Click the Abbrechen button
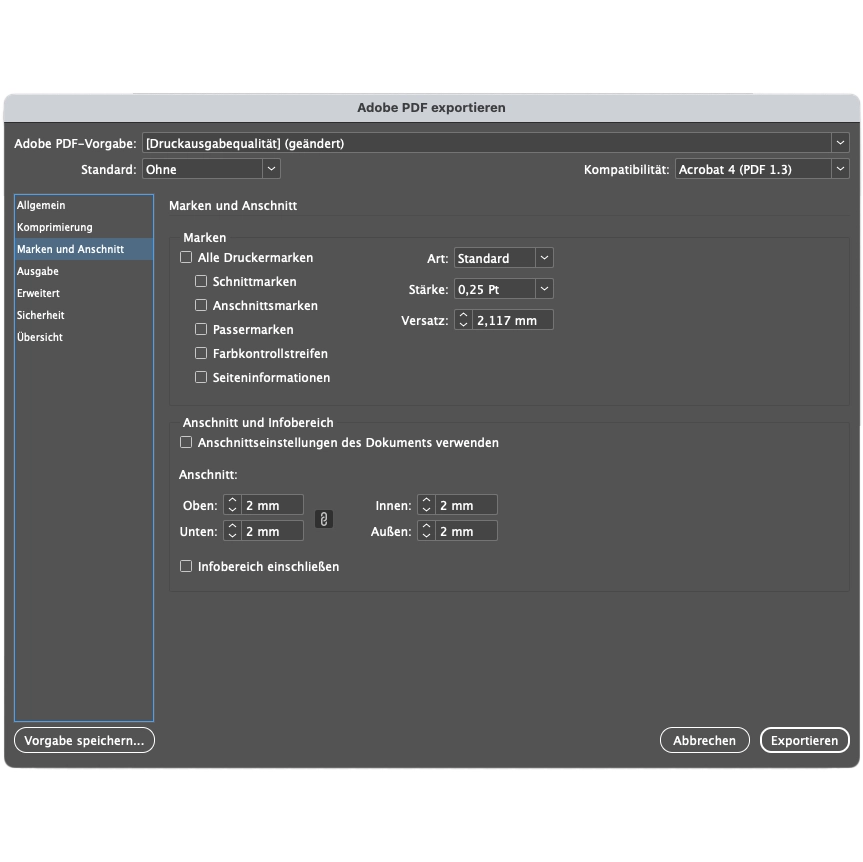The image size is (863, 862). 704,740
